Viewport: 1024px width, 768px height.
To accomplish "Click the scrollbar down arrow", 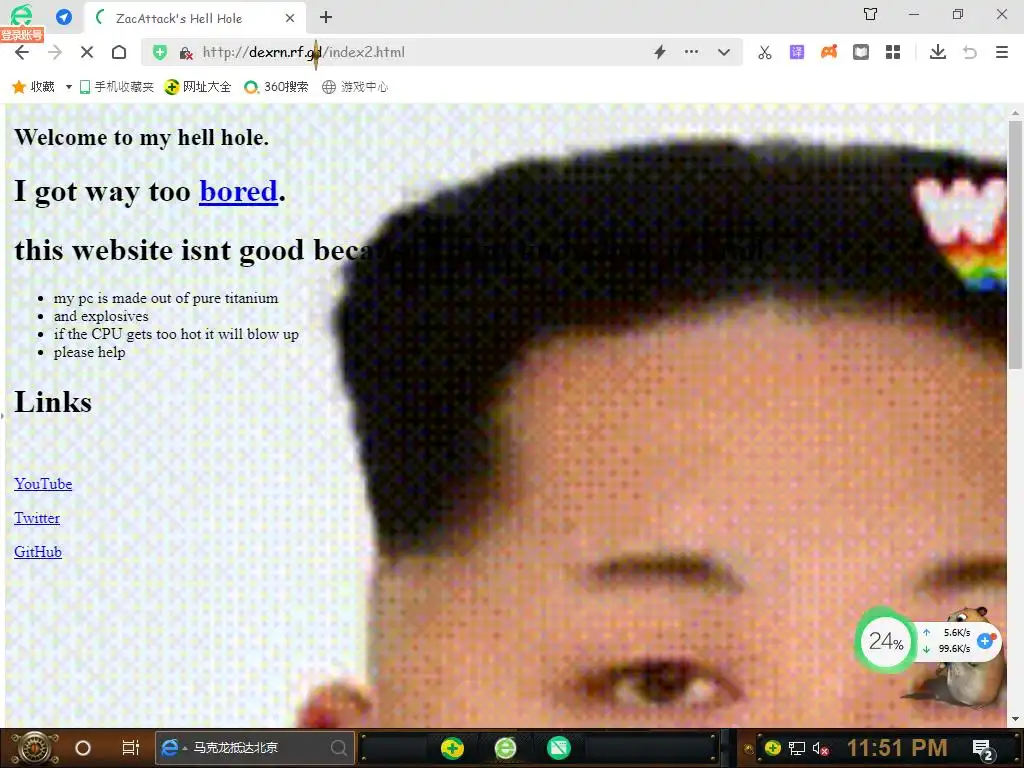I will pyautogui.click(x=1015, y=719).
